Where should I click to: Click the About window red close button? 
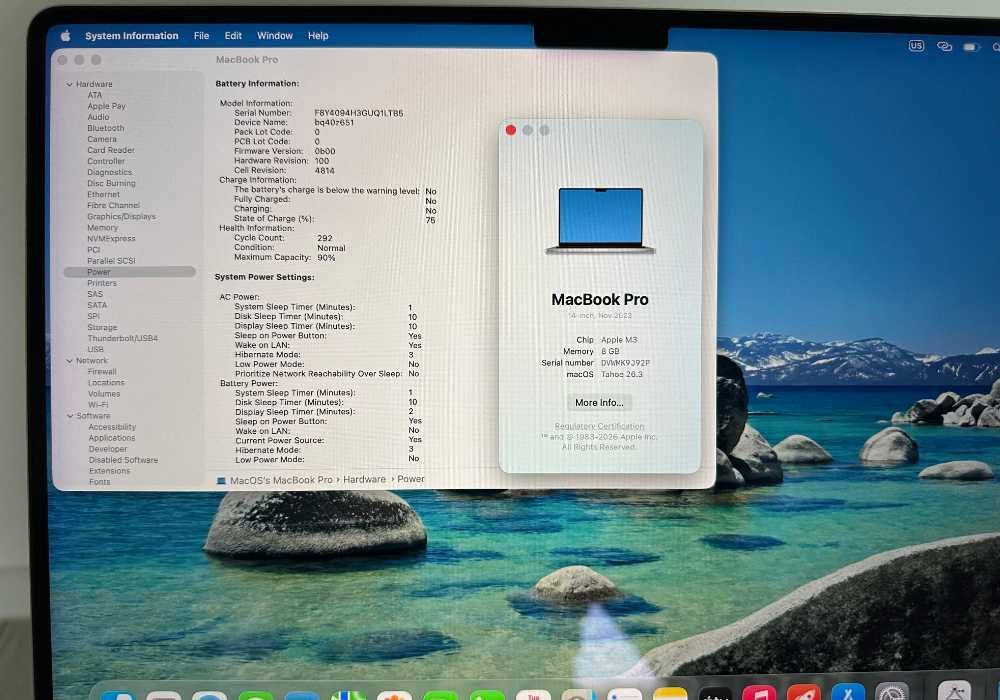pos(511,130)
